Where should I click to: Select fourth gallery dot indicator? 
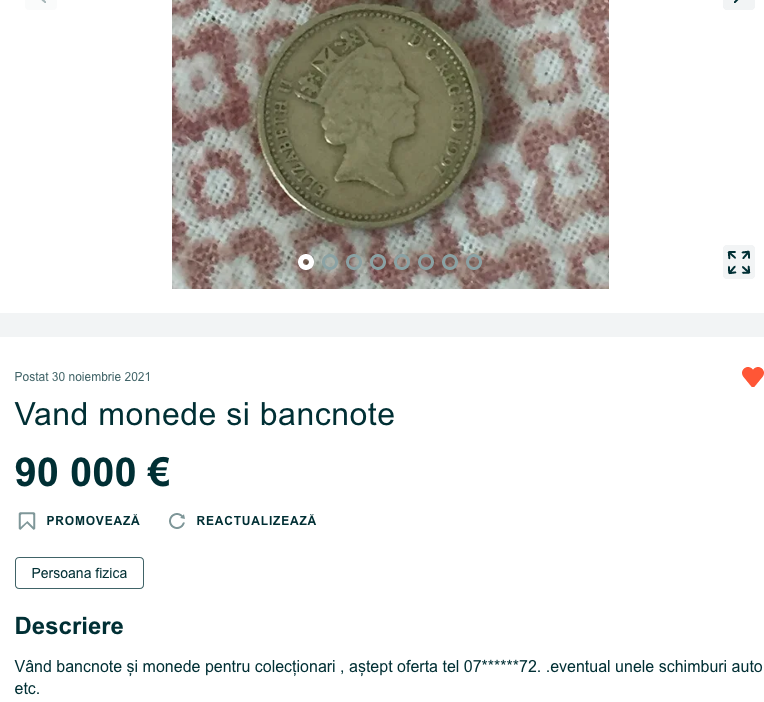point(378,262)
